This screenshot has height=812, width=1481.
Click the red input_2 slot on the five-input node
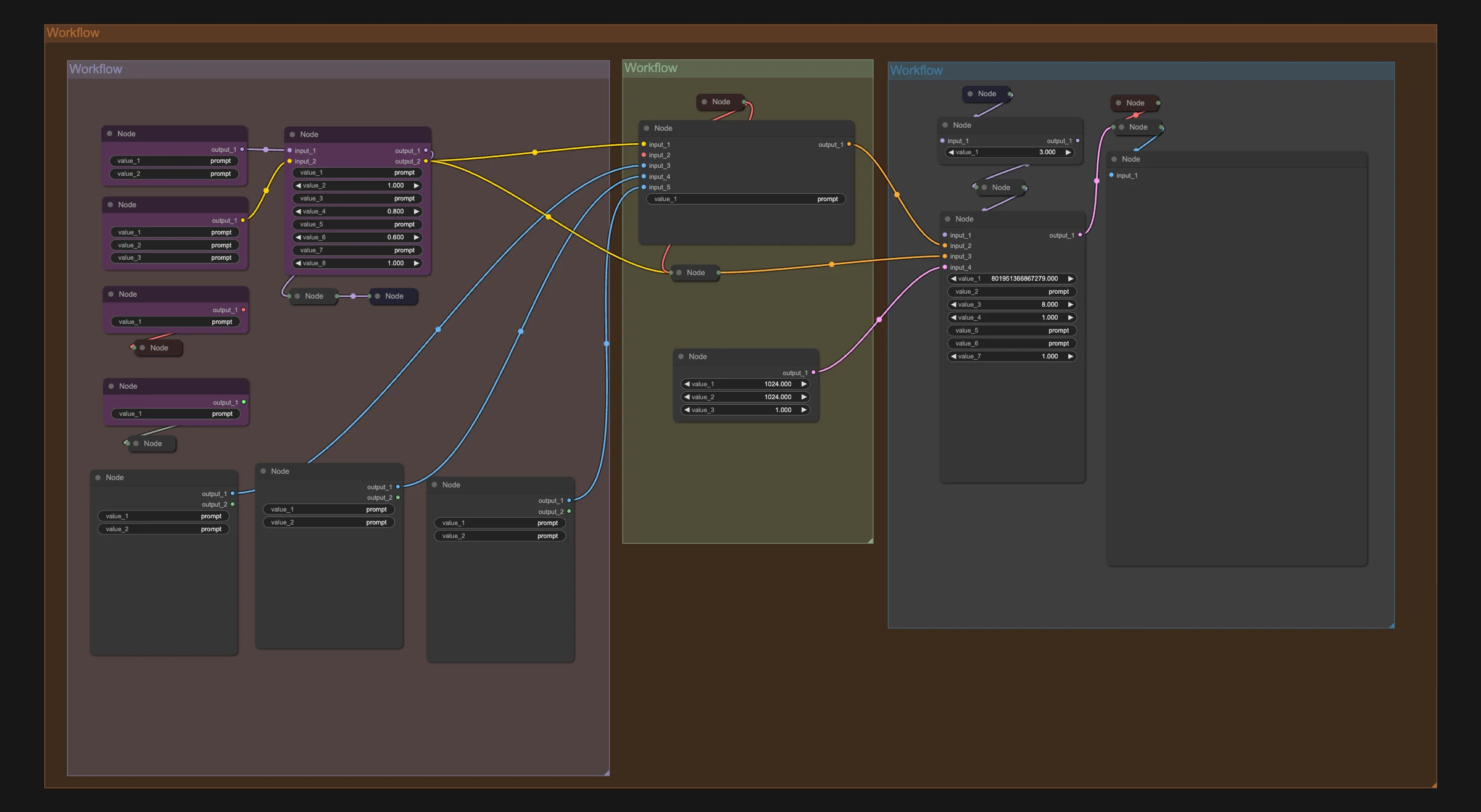pos(644,155)
